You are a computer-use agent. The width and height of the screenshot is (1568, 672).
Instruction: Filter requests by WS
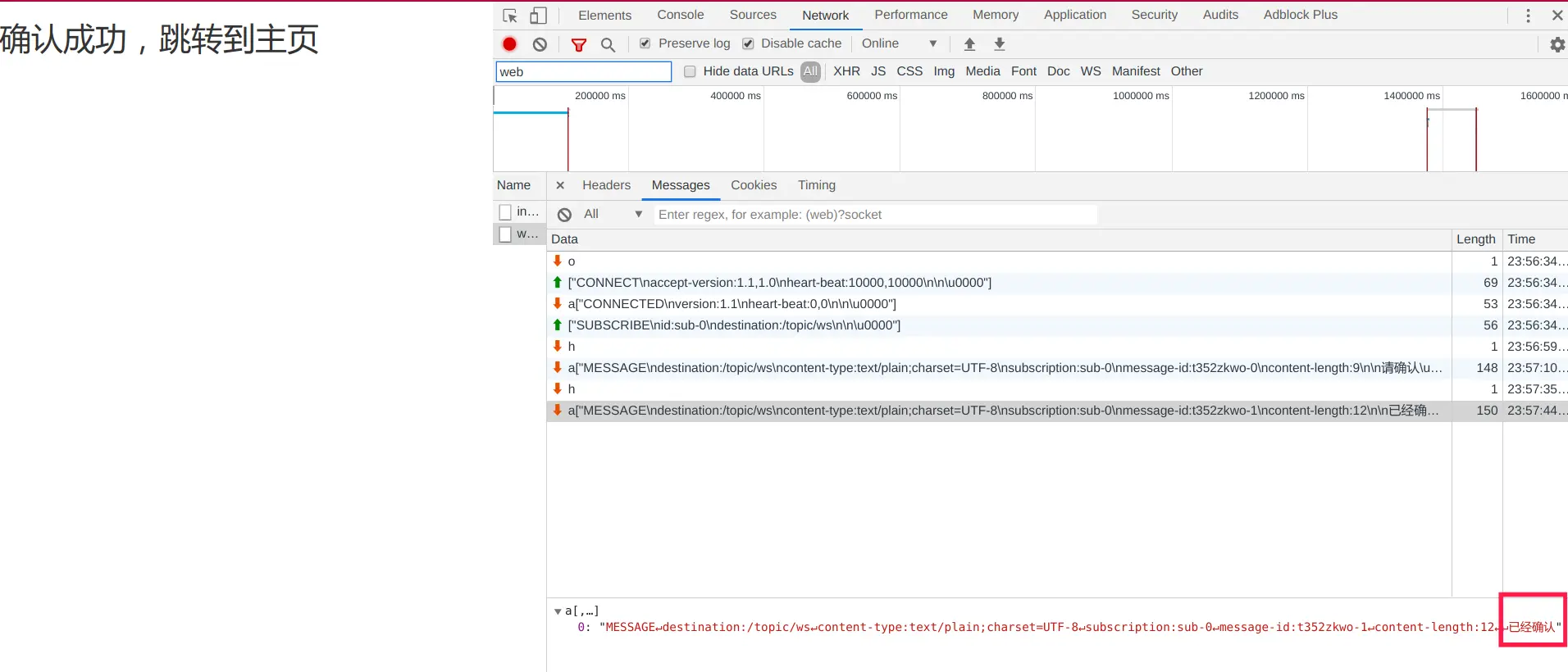tap(1091, 71)
